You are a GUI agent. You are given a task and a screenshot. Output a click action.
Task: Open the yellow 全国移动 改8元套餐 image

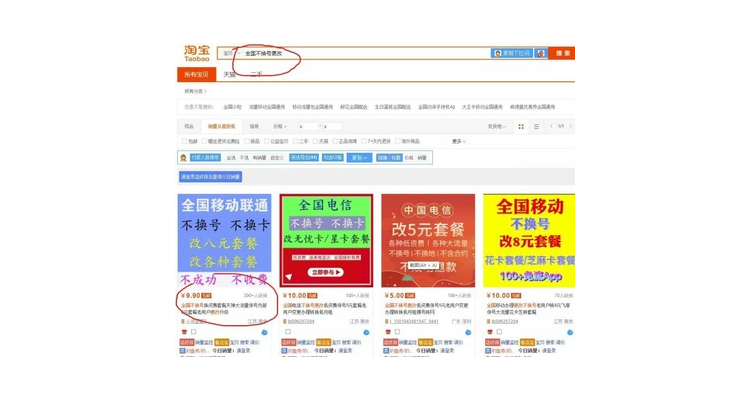coord(529,240)
